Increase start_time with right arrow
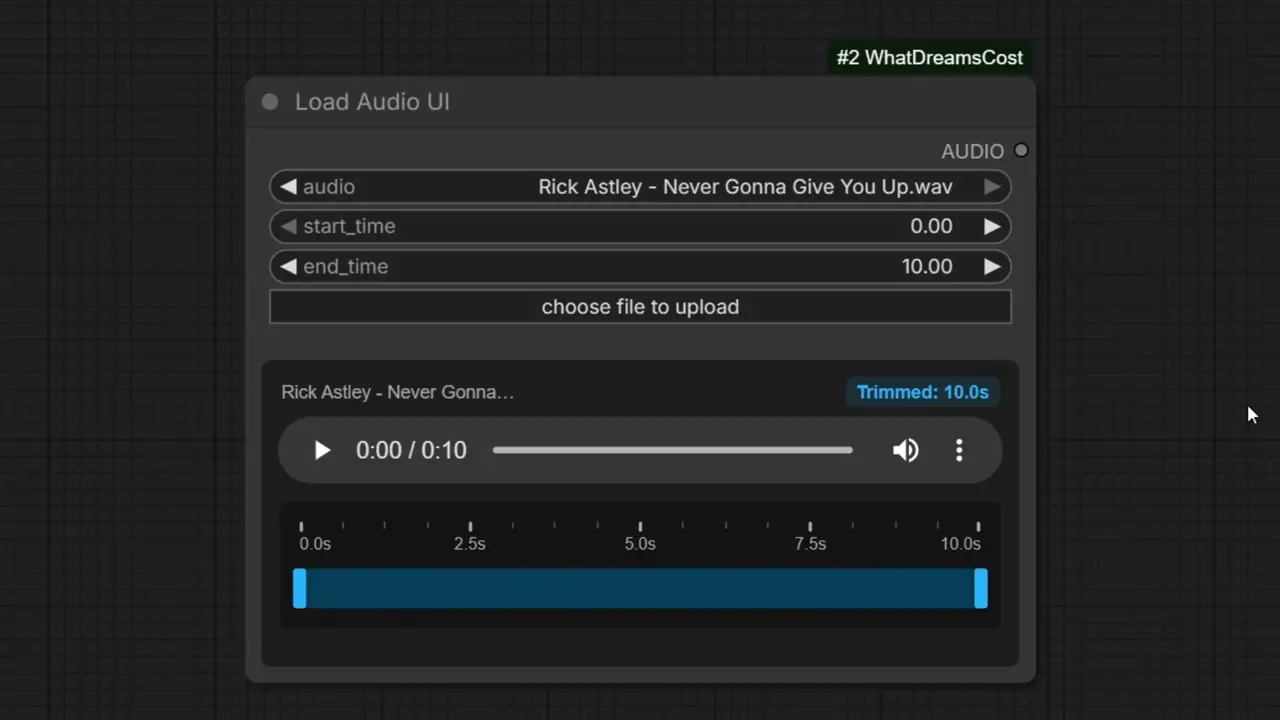 992,227
